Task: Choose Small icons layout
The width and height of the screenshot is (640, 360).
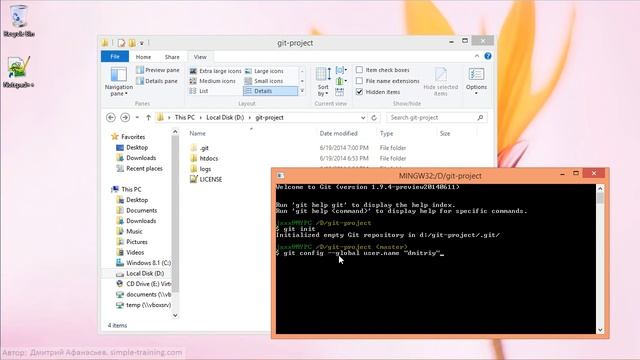Action: tap(264, 81)
